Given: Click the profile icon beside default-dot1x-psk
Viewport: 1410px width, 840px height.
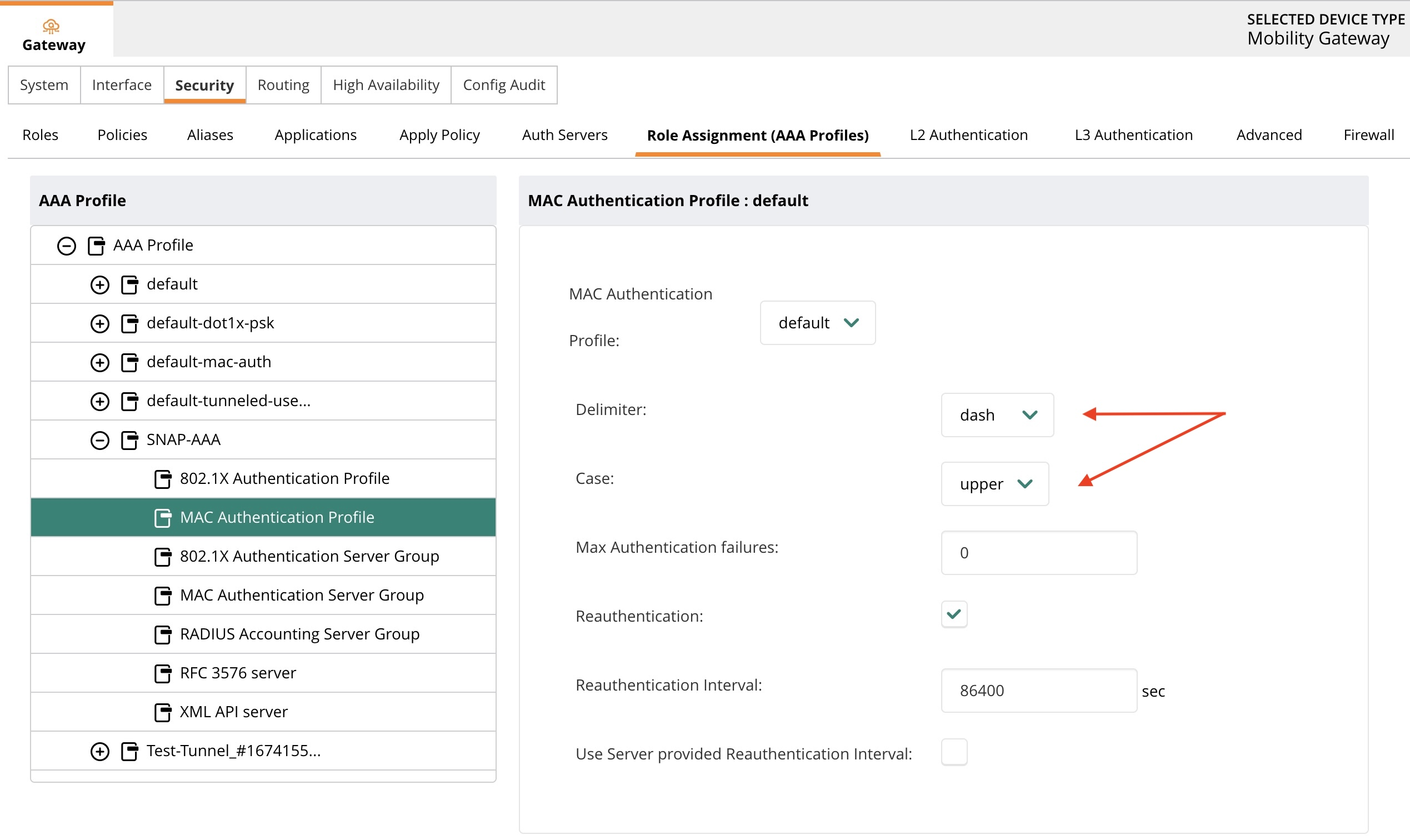Looking at the screenshot, I should [x=129, y=323].
